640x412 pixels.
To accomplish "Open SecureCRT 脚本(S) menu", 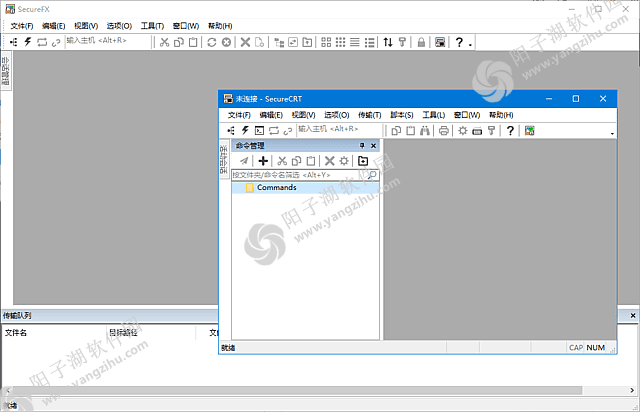I will pyautogui.click(x=402, y=115).
